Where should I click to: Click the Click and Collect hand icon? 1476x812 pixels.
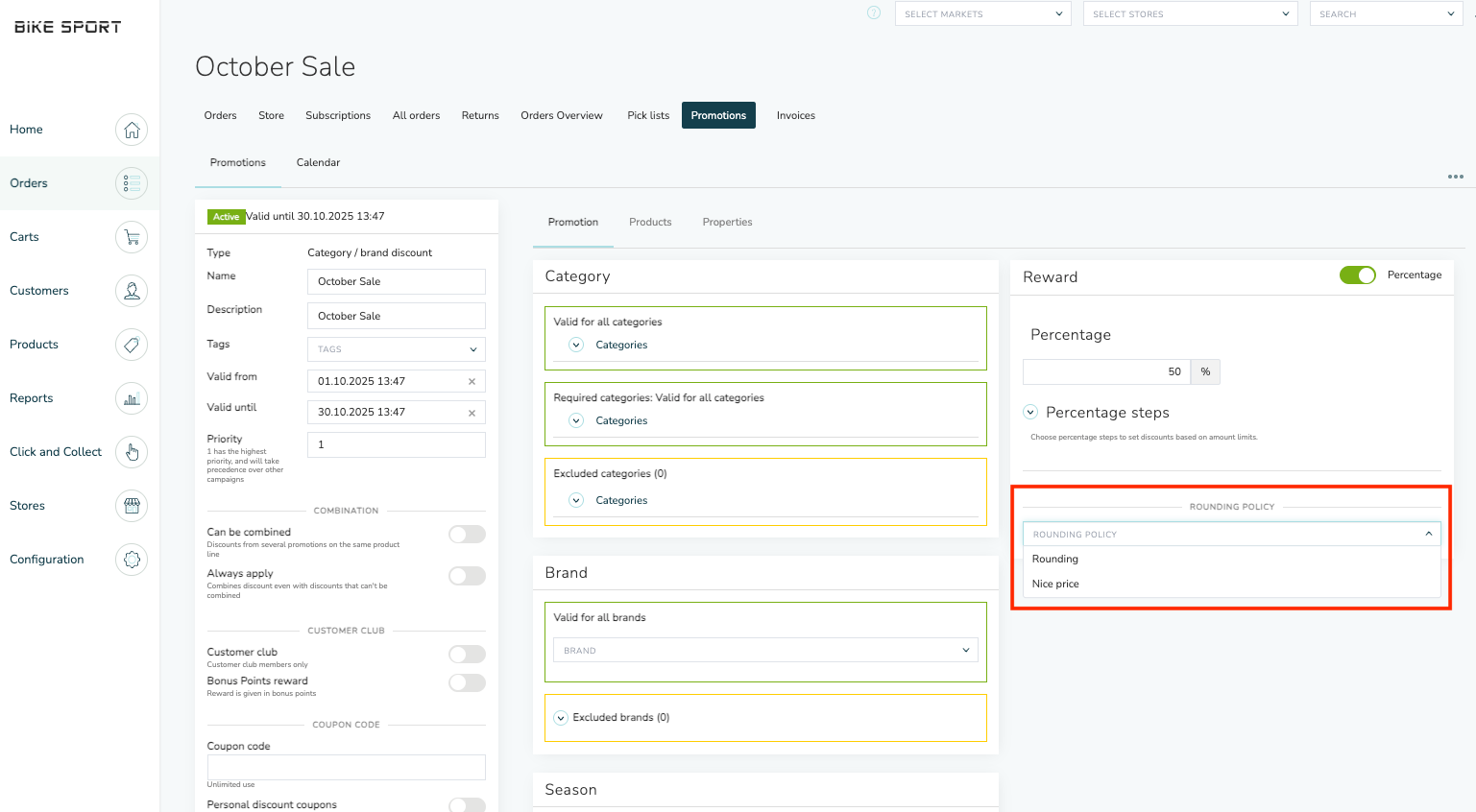(x=132, y=452)
